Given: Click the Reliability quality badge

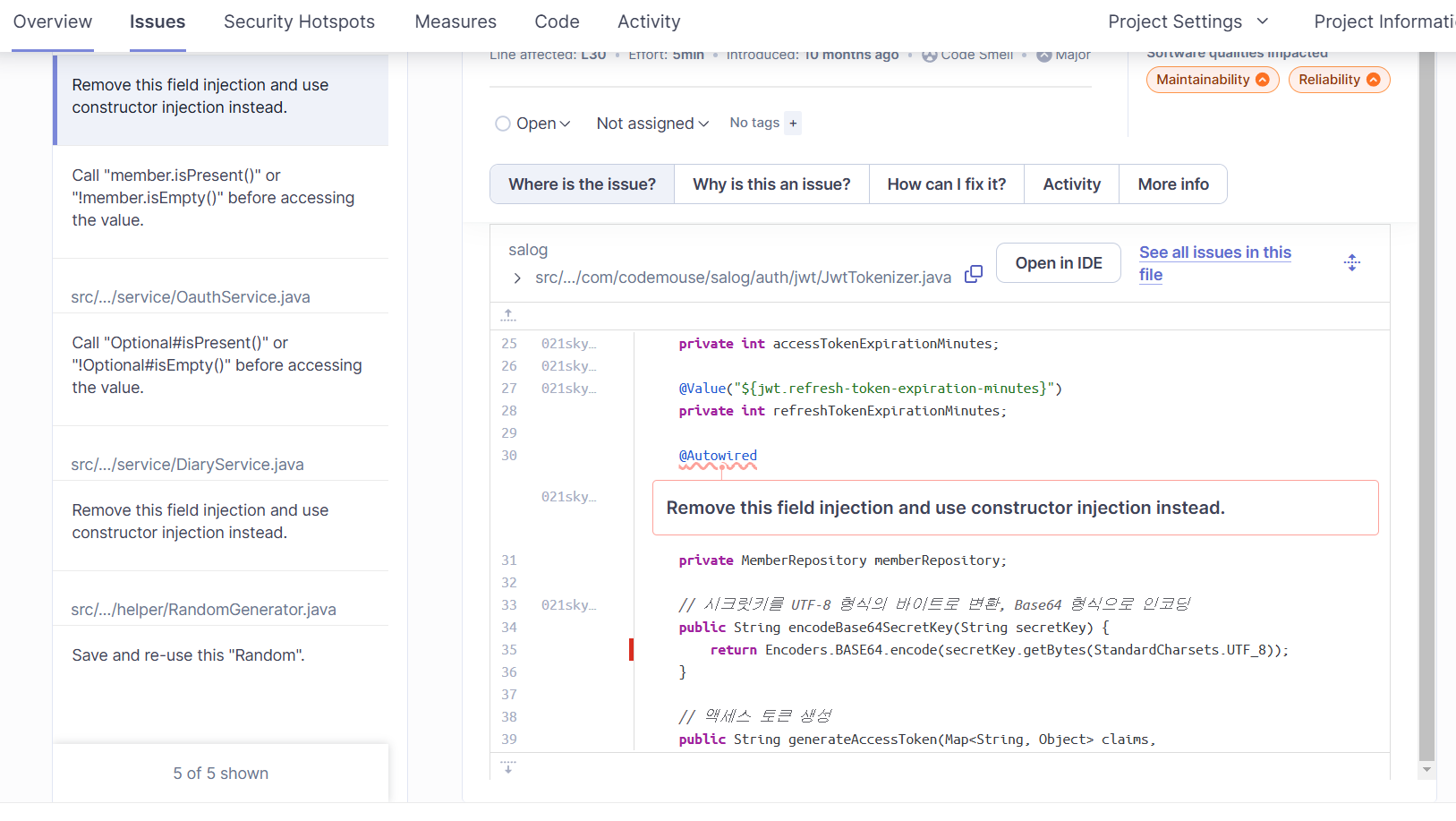Looking at the screenshot, I should (x=1339, y=80).
